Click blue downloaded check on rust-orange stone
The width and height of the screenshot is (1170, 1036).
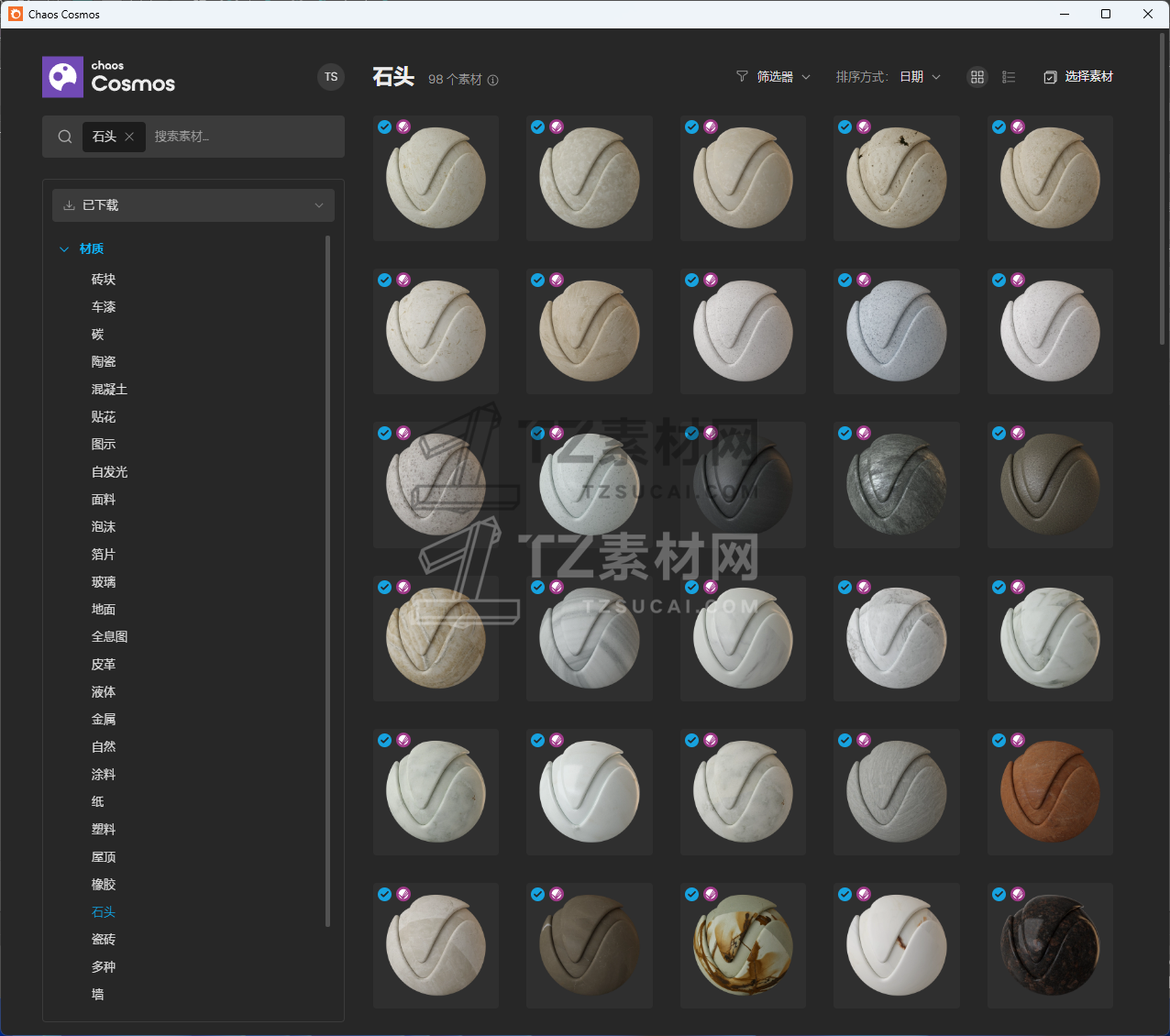(999, 740)
